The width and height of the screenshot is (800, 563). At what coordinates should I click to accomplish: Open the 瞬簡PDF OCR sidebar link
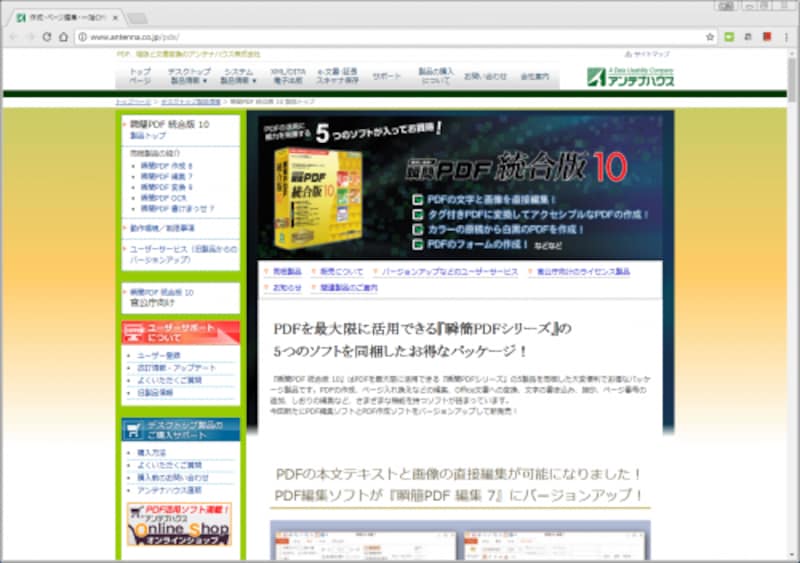pyautogui.click(x=163, y=198)
